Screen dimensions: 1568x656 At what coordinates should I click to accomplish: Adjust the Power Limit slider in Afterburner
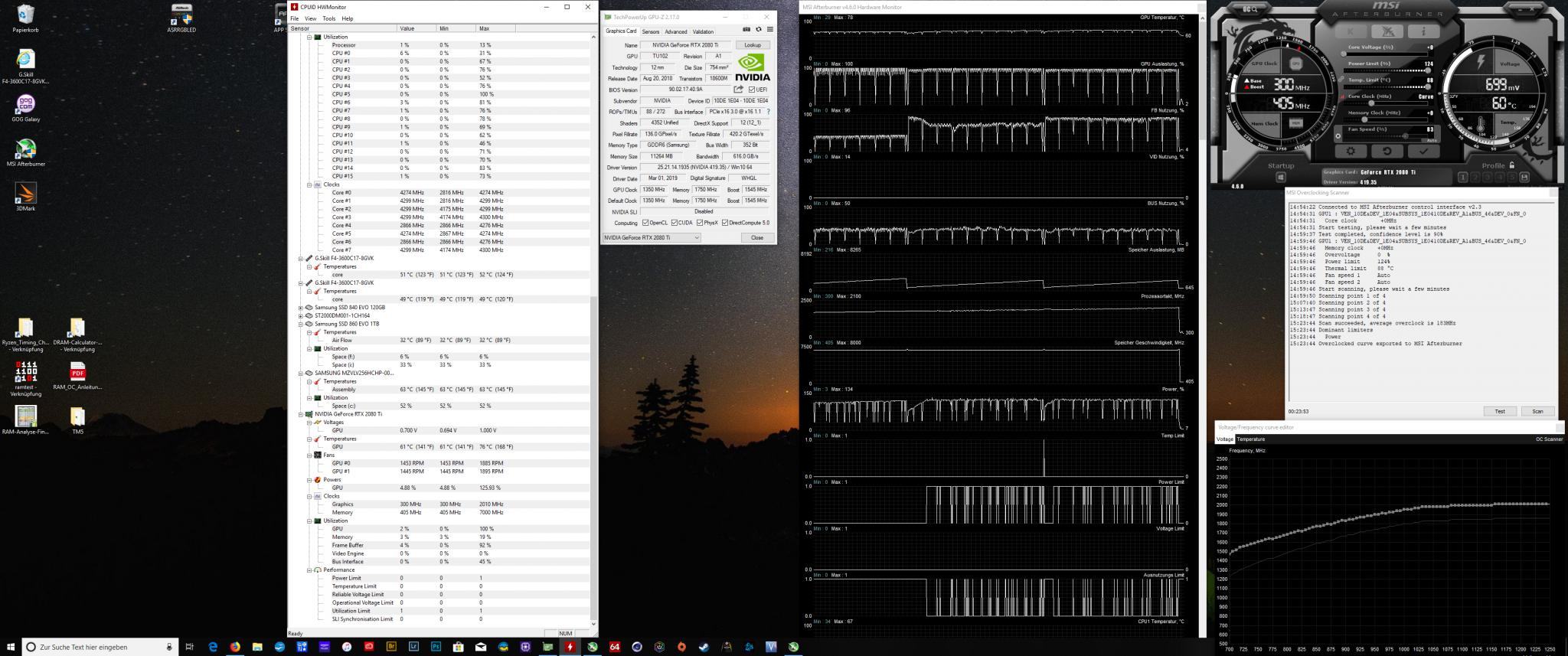(x=1387, y=70)
